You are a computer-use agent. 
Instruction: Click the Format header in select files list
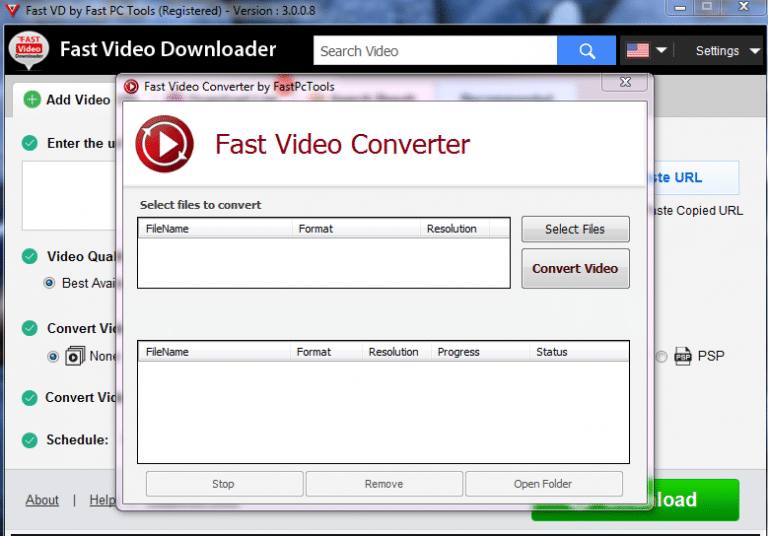(x=356, y=229)
